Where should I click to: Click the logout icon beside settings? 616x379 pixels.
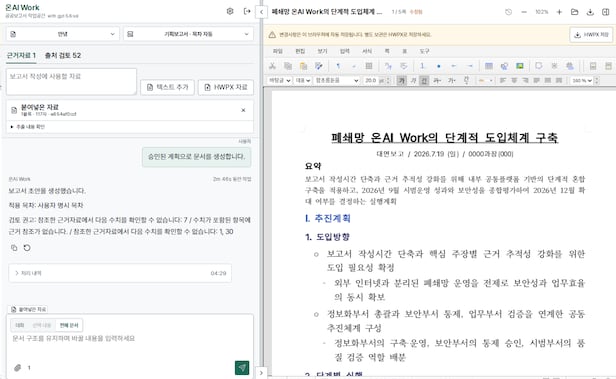coord(247,11)
